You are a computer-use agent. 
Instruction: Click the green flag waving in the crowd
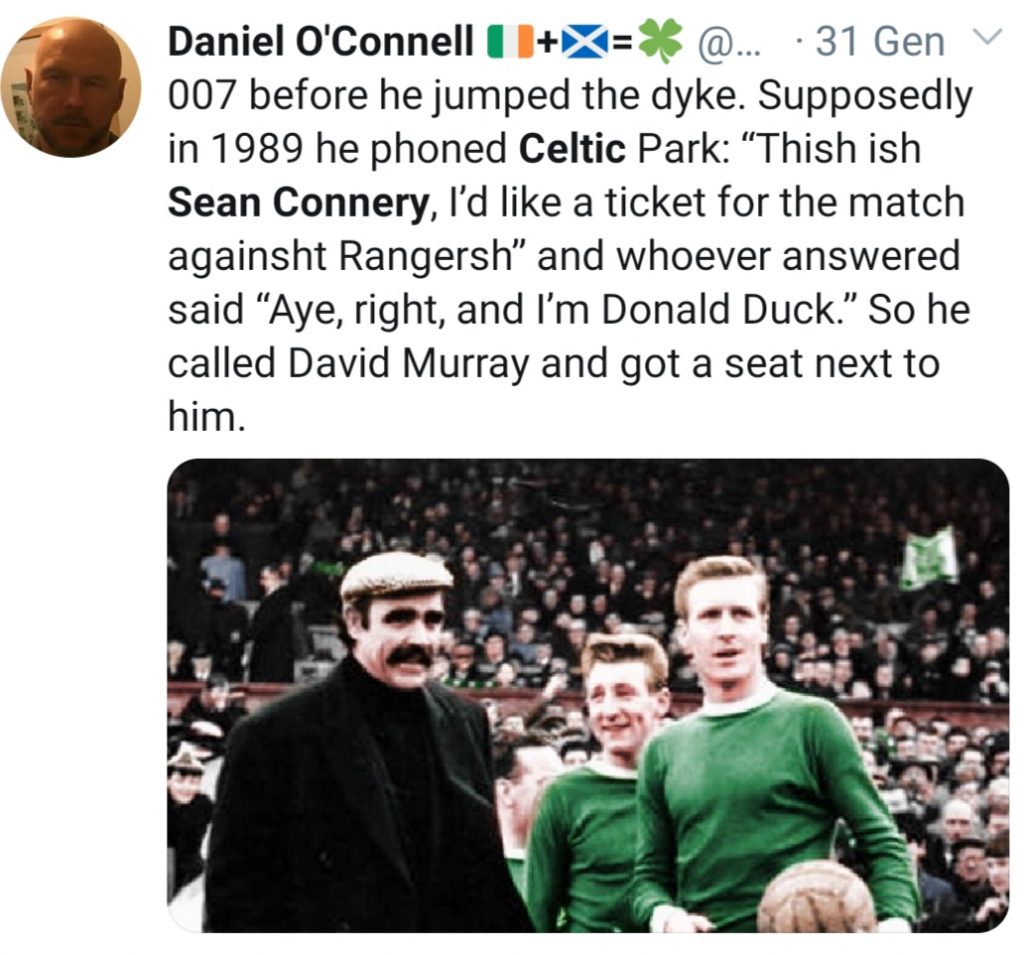[x=927, y=560]
